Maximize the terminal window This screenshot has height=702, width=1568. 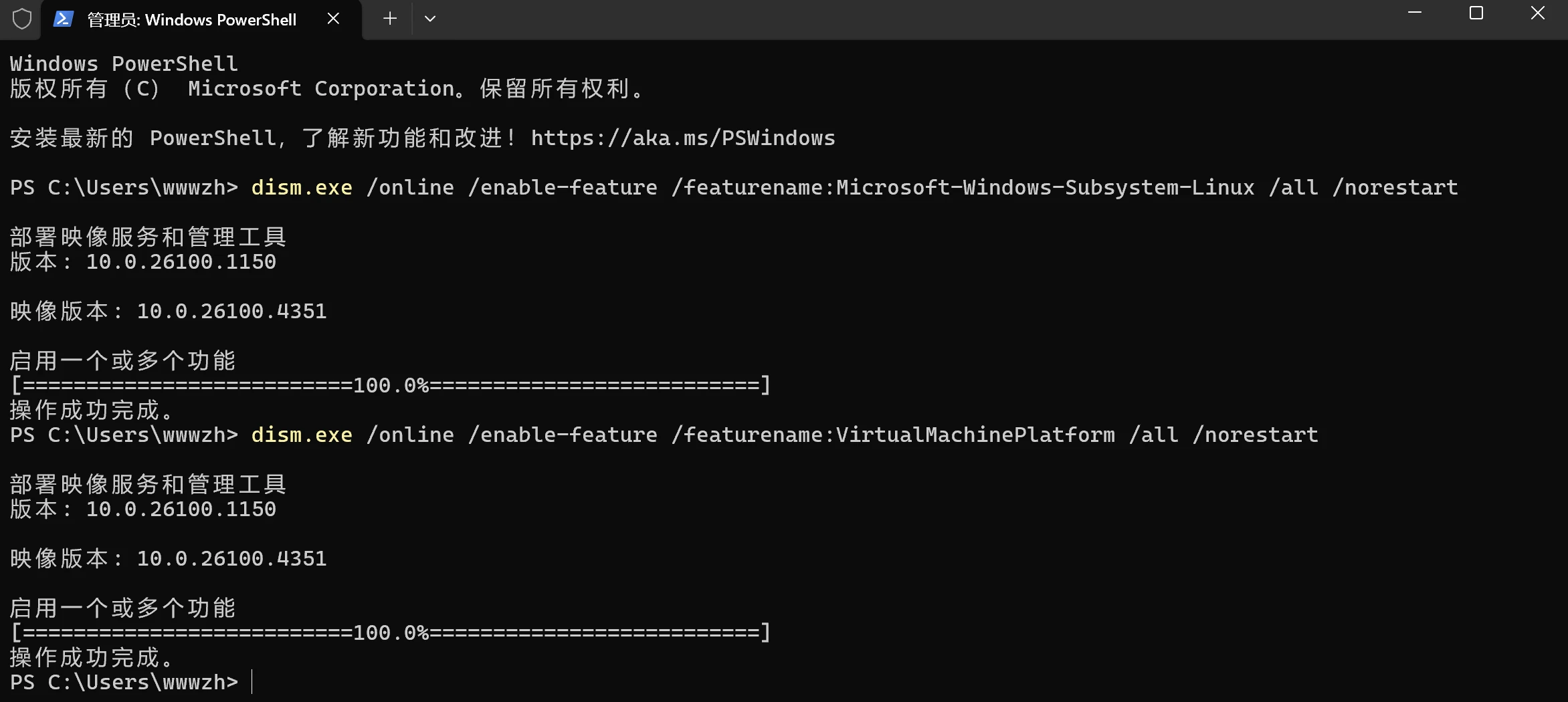pyautogui.click(x=1476, y=13)
